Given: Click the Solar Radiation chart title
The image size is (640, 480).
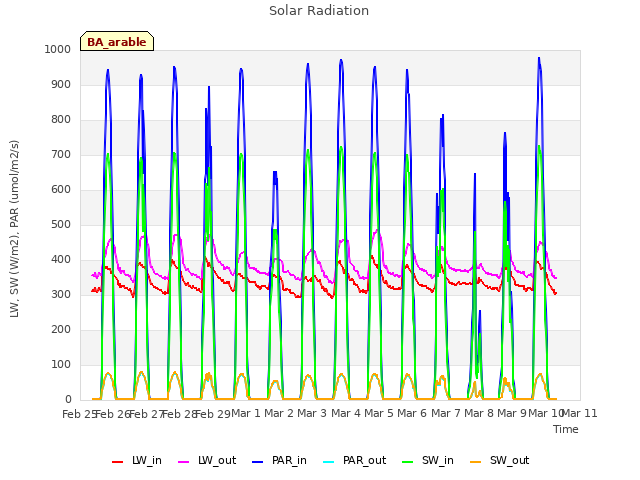Looking at the screenshot, I should point(319,11).
